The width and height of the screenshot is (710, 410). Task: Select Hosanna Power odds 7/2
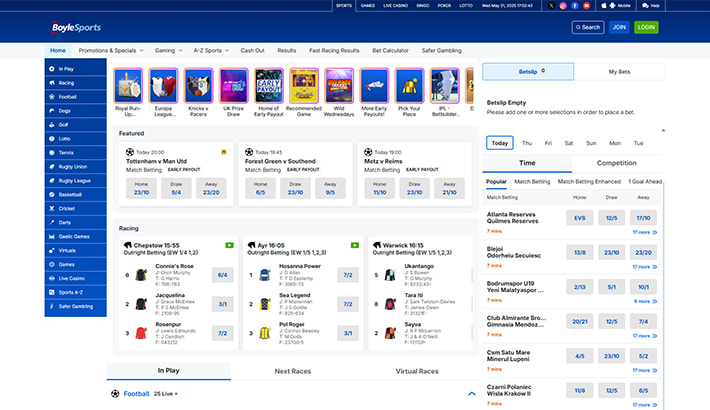348,275
